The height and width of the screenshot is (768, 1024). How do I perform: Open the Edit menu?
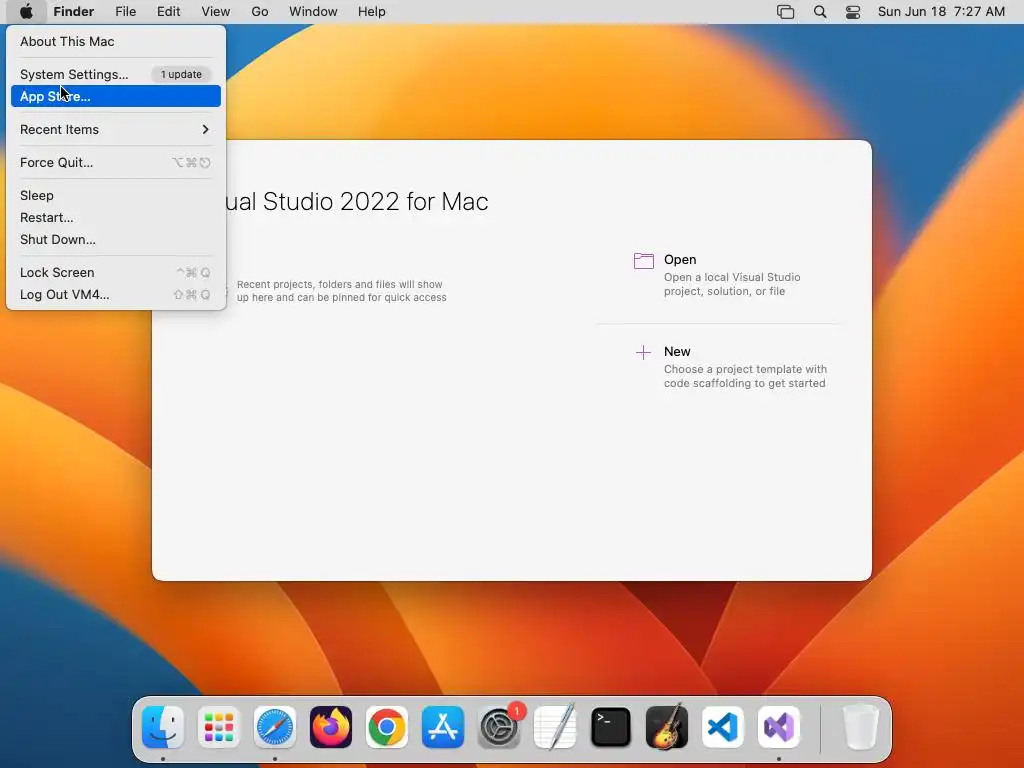point(168,12)
